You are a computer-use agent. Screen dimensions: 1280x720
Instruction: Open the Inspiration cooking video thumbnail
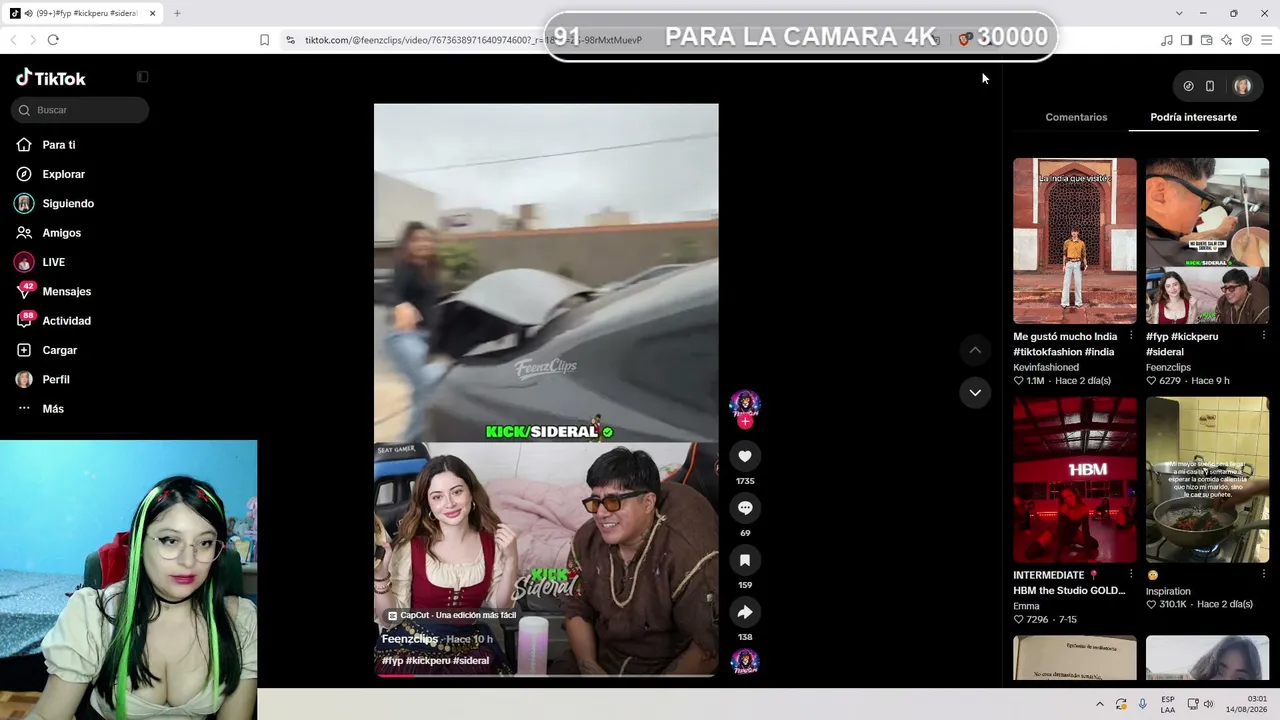click(1207, 480)
